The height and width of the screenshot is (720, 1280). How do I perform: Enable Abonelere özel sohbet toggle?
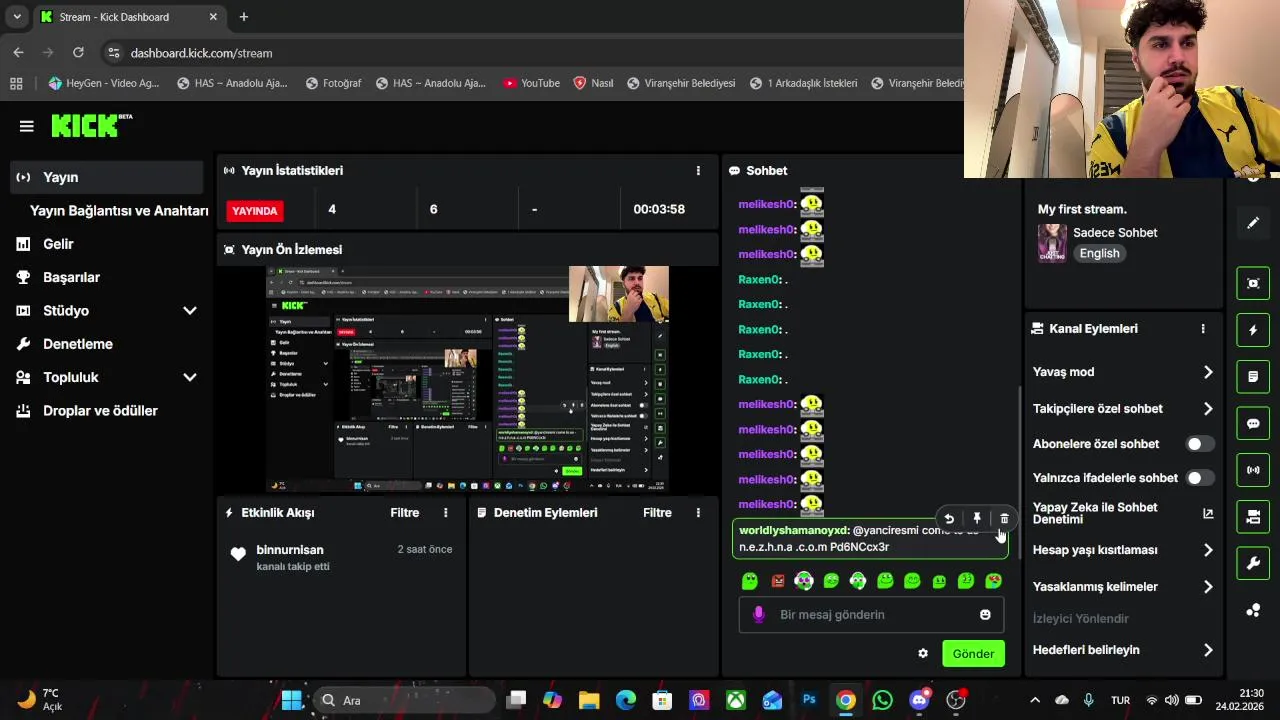tap(1199, 444)
